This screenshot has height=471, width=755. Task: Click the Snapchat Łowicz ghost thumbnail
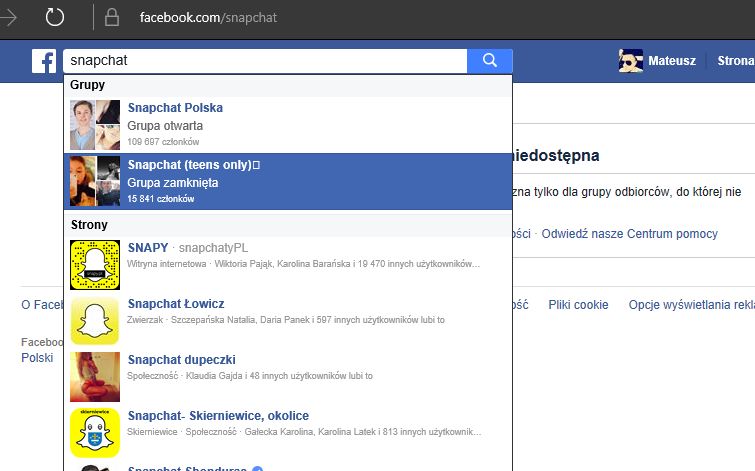tap(95, 321)
